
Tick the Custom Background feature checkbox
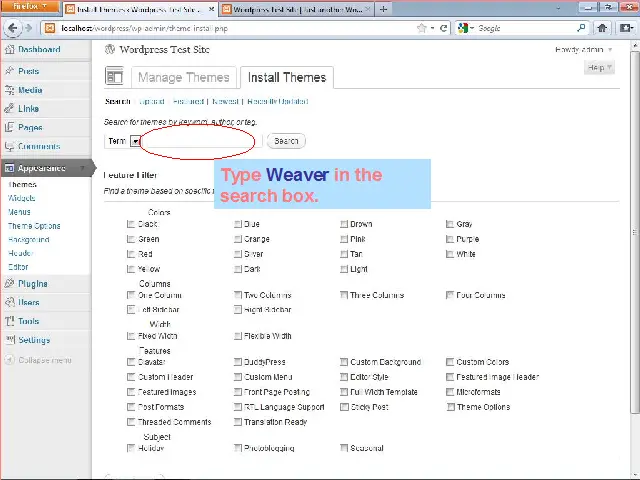click(x=344, y=362)
